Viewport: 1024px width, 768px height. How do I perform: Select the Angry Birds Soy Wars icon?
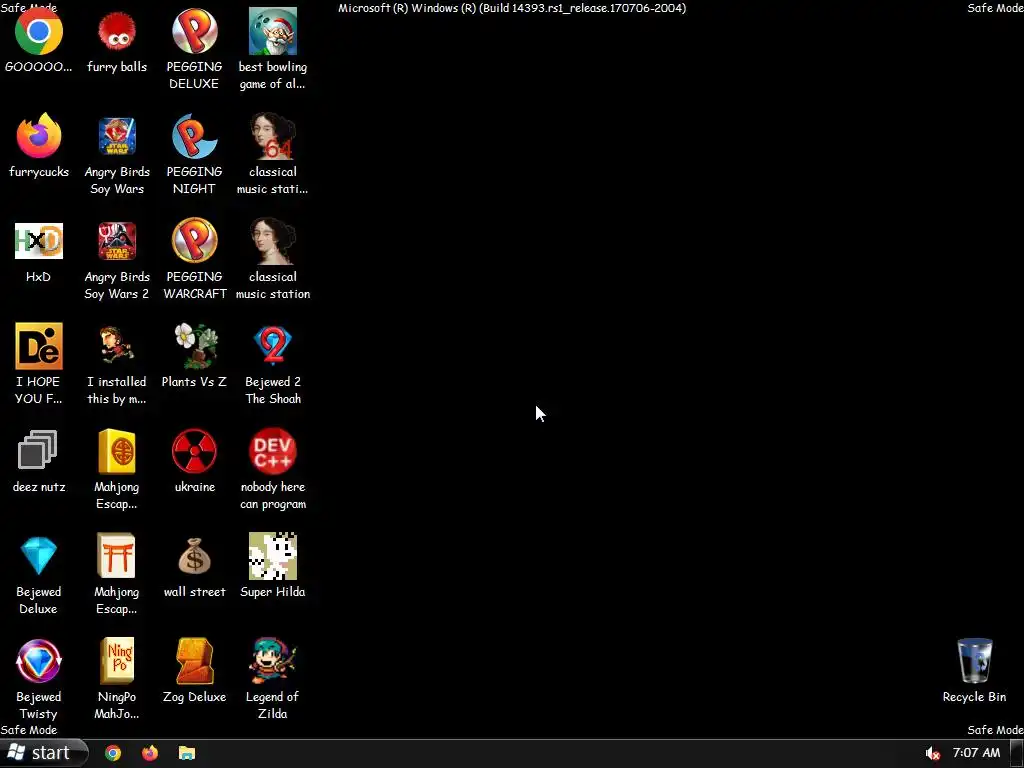point(117,136)
